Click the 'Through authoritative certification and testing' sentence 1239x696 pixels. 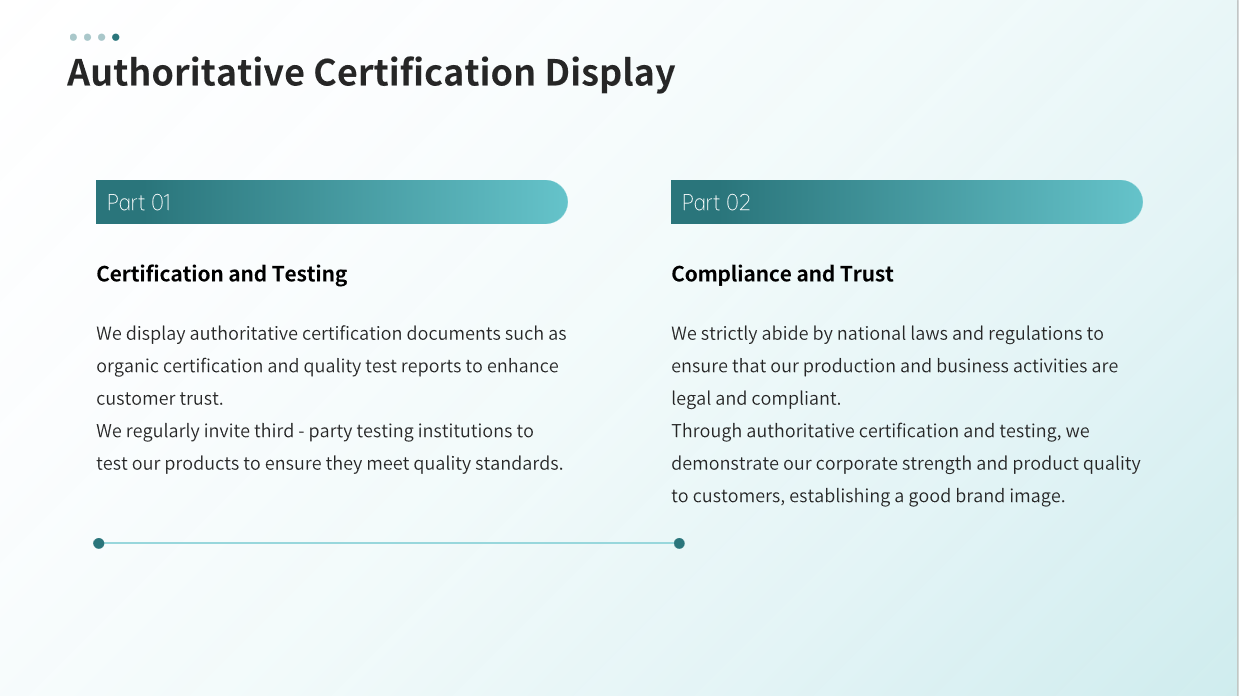click(x=880, y=431)
